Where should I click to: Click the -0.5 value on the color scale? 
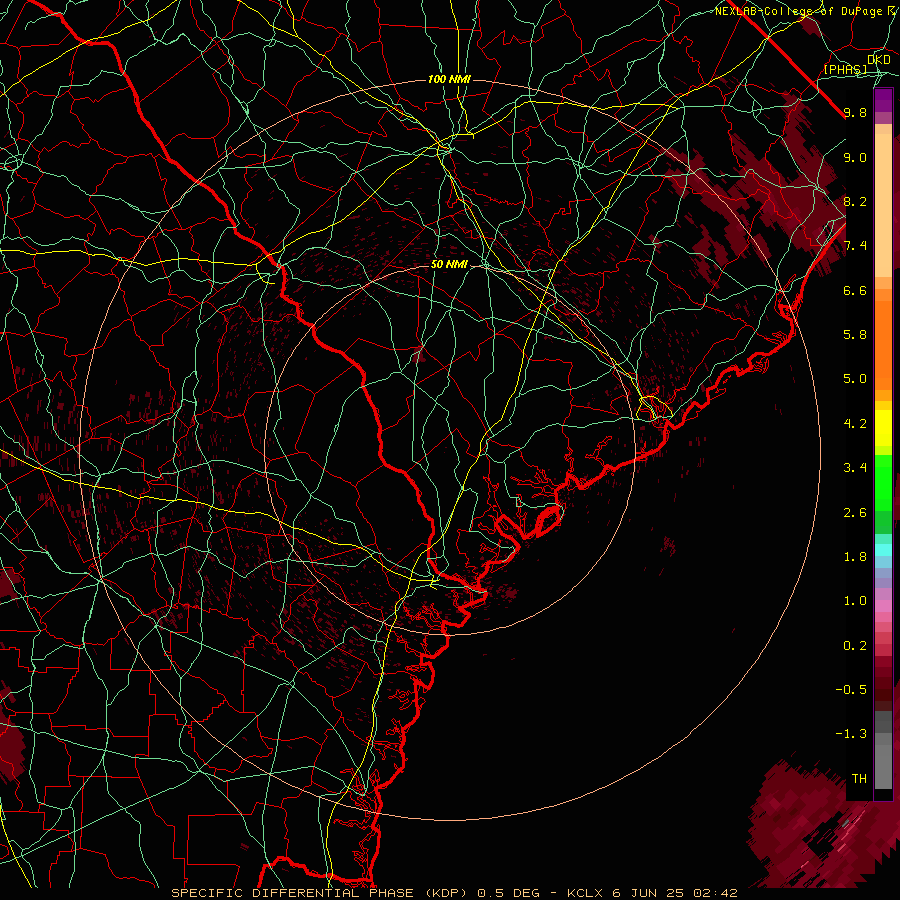(851, 690)
